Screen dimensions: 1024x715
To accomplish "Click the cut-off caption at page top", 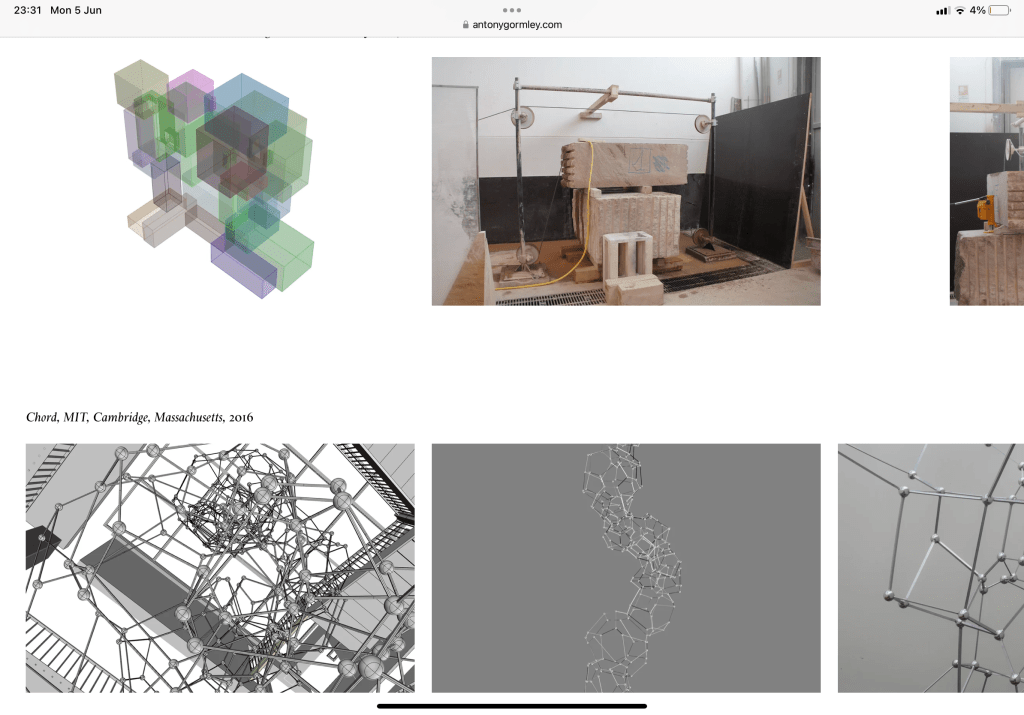I will (x=300, y=37).
